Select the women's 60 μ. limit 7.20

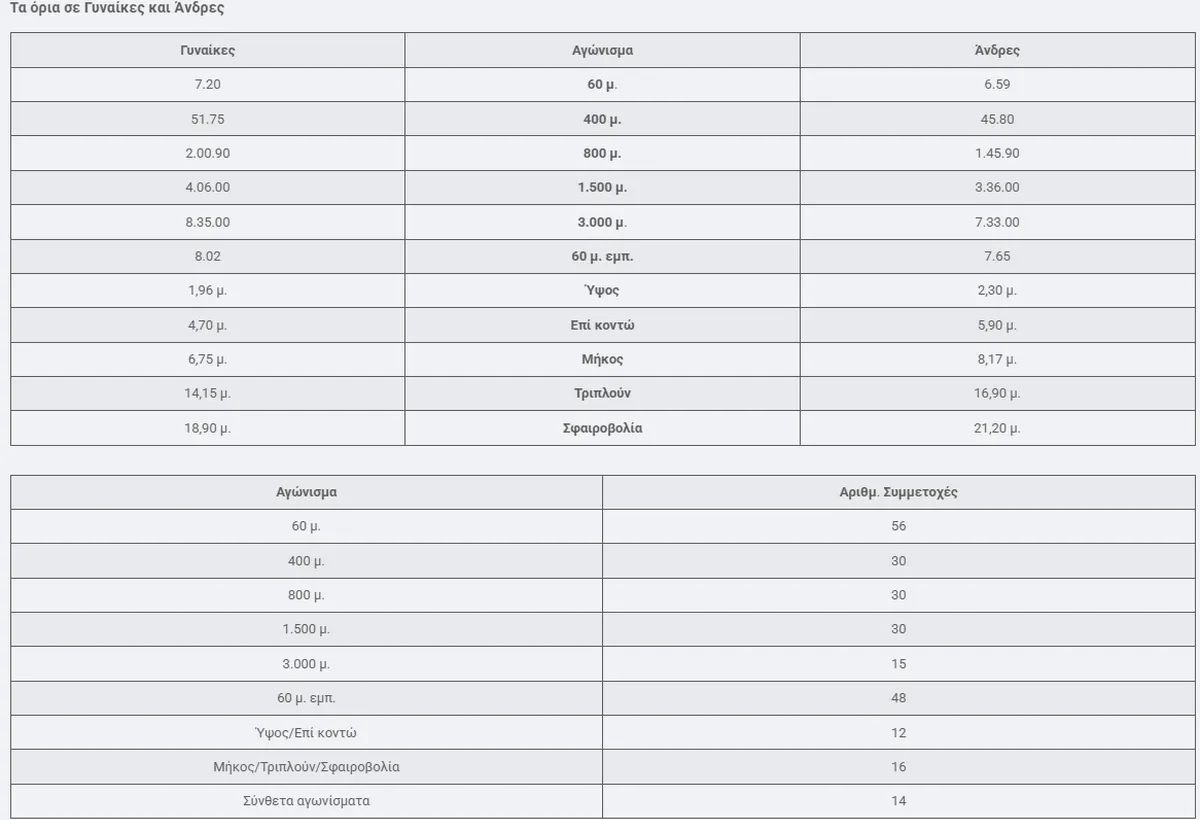208,84
